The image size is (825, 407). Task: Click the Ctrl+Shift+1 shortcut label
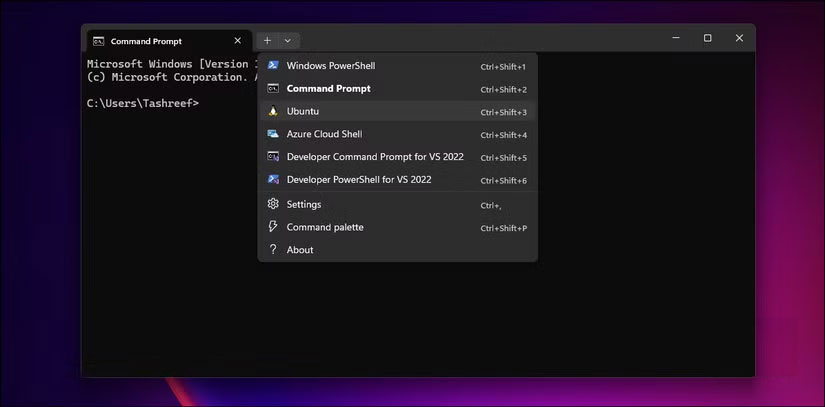pos(504,67)
